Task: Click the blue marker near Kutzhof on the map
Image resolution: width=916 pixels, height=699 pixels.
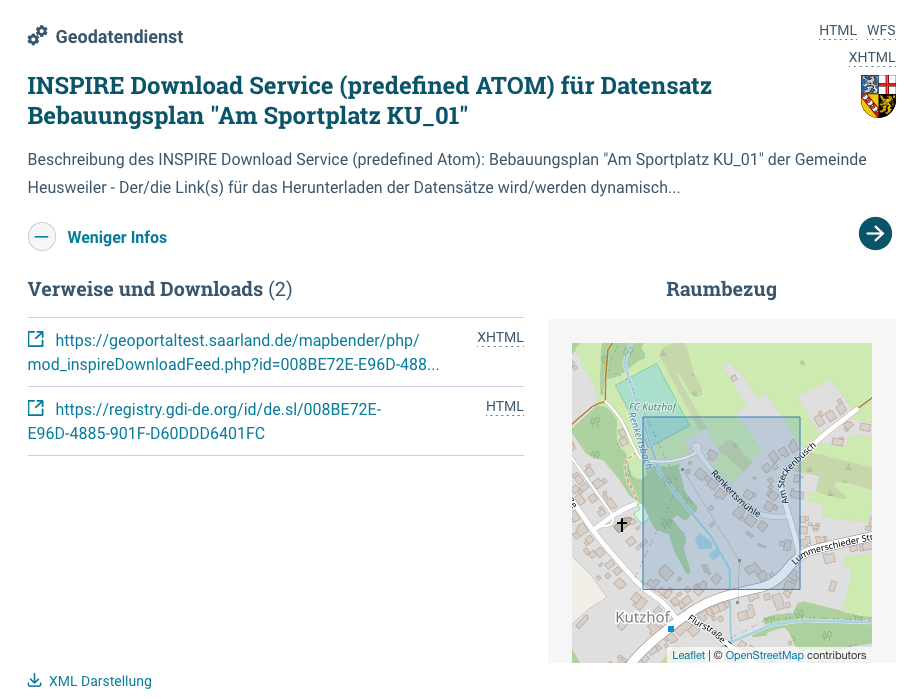Action: (x=671, y=631)
